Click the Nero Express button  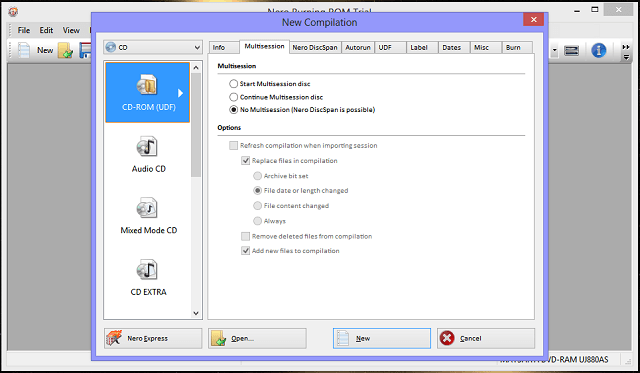point(153,338)
